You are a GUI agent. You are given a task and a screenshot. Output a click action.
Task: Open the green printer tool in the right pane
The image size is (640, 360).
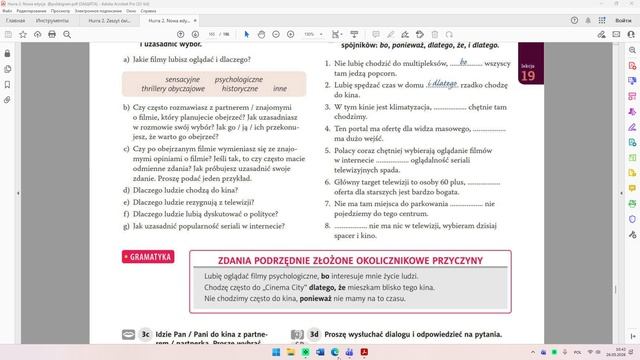[632, 204]
